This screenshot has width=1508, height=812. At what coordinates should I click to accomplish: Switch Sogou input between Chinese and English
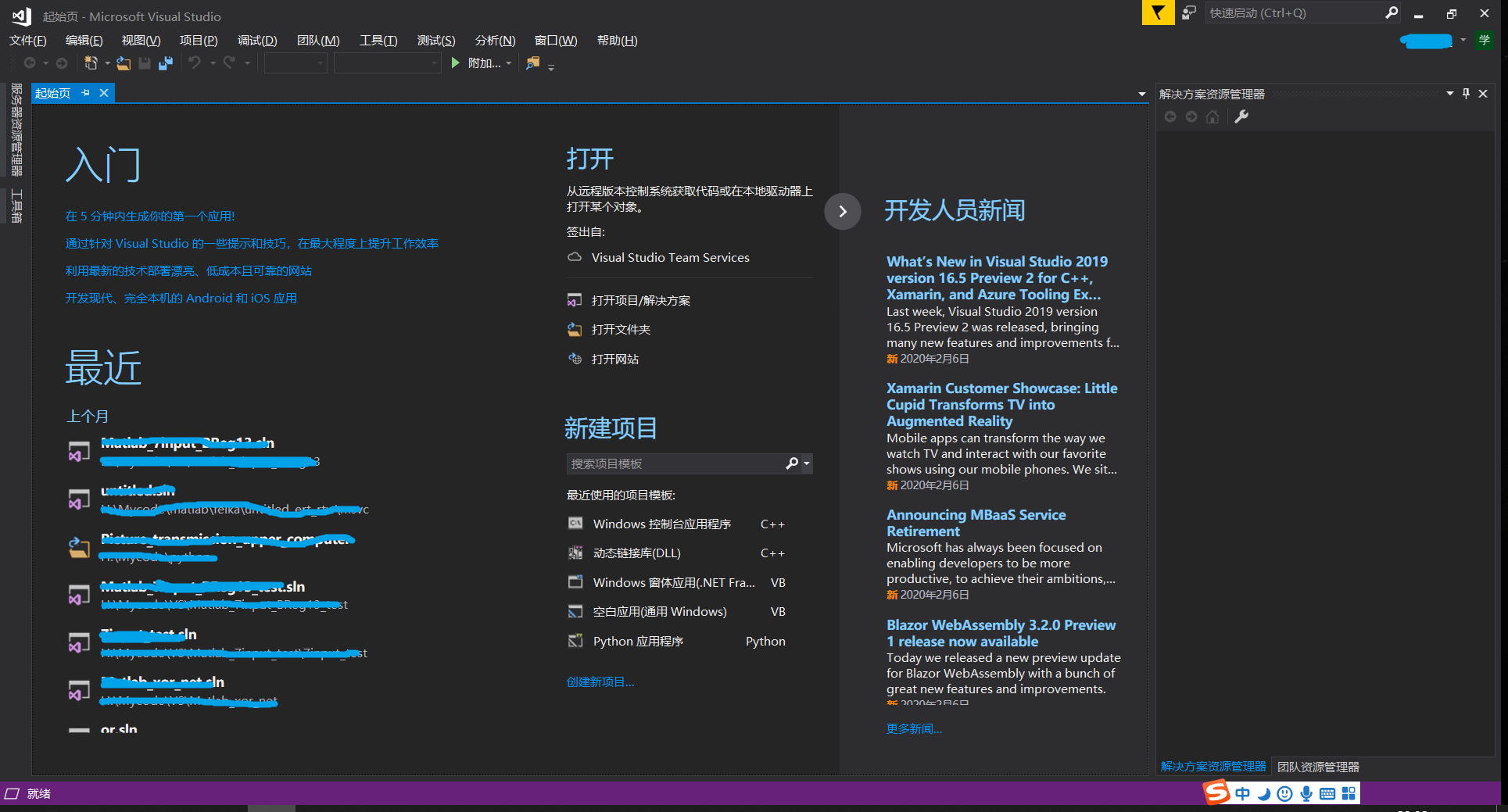(1242, 792)
